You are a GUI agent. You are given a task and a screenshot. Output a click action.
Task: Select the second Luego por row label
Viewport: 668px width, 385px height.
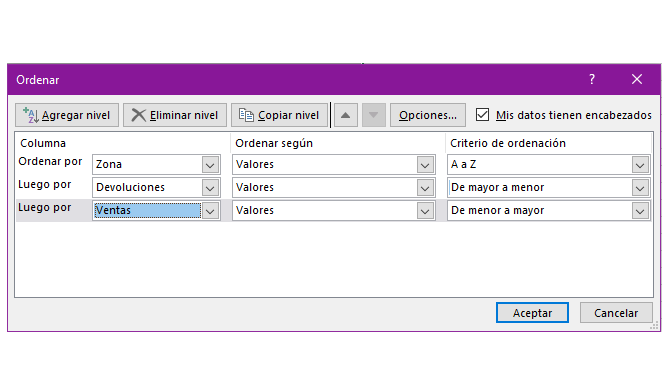(x=45, y=207)
